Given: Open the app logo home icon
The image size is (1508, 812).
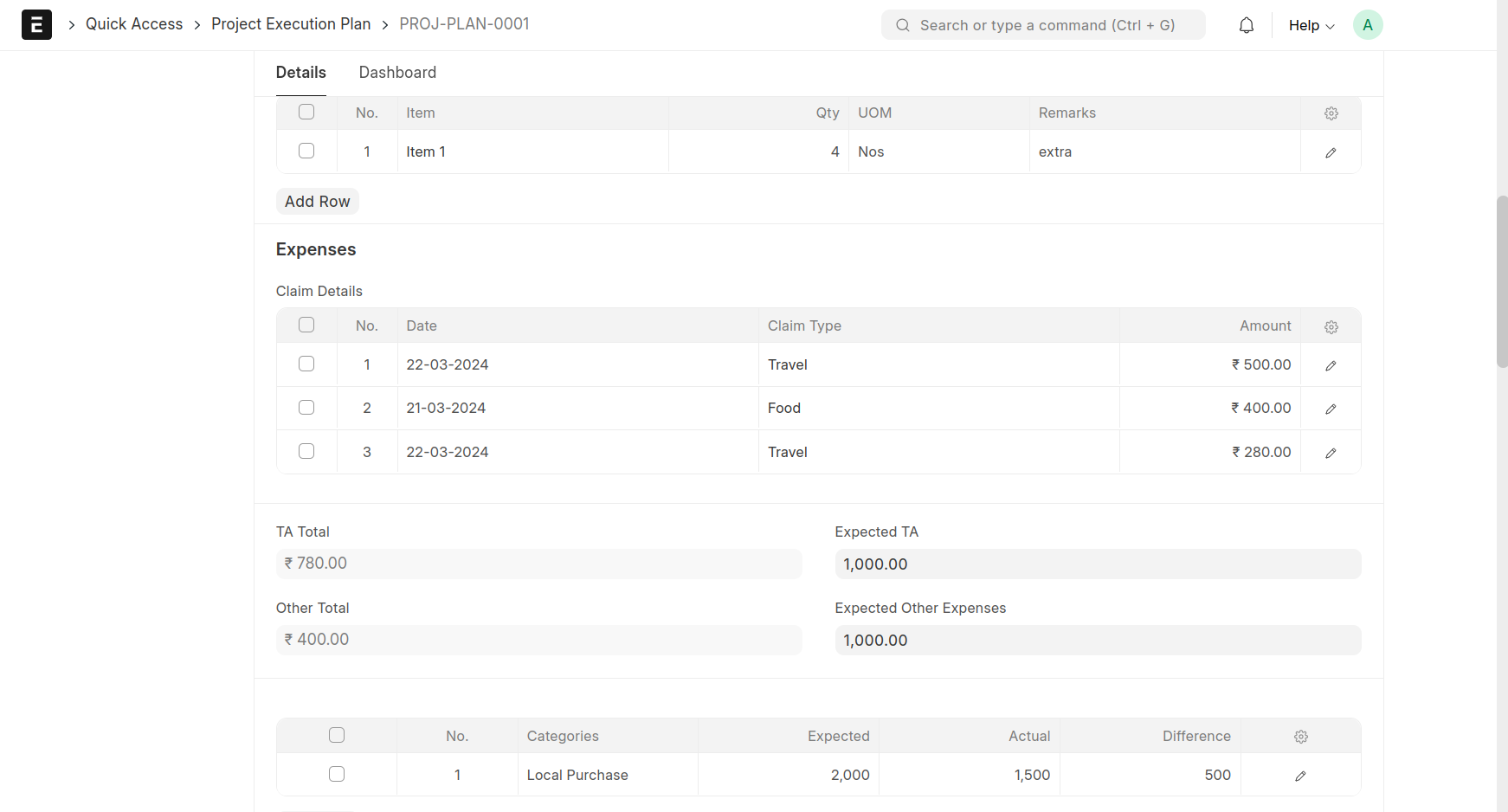Looking at the screenshot, I should coord(36,25).
